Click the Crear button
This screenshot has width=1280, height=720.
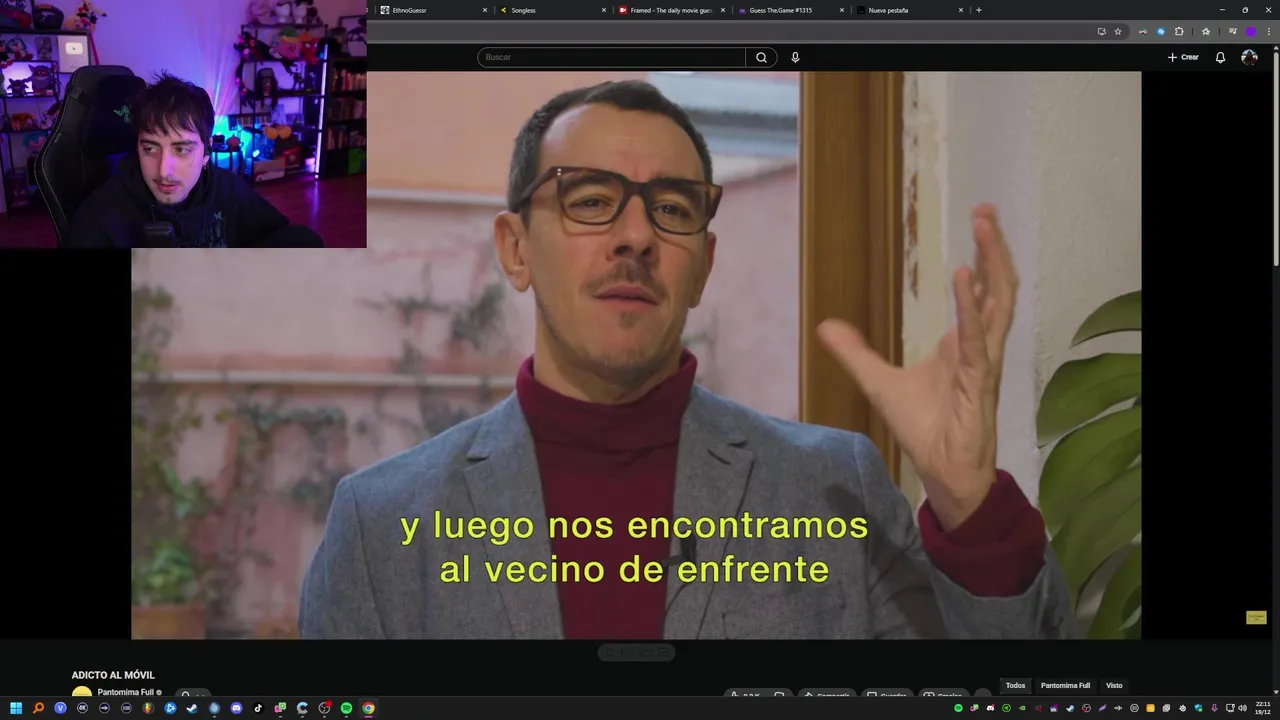(1183, 57)
